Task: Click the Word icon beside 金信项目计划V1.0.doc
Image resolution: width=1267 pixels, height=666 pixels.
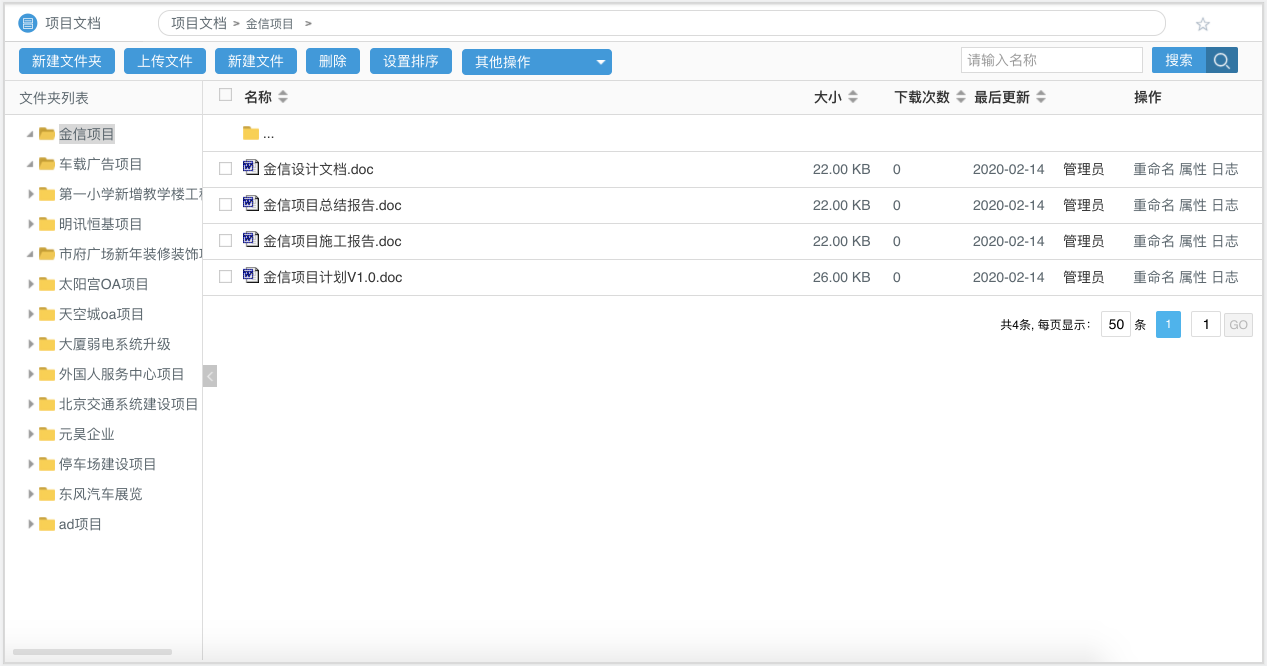Action: (251, 276)
